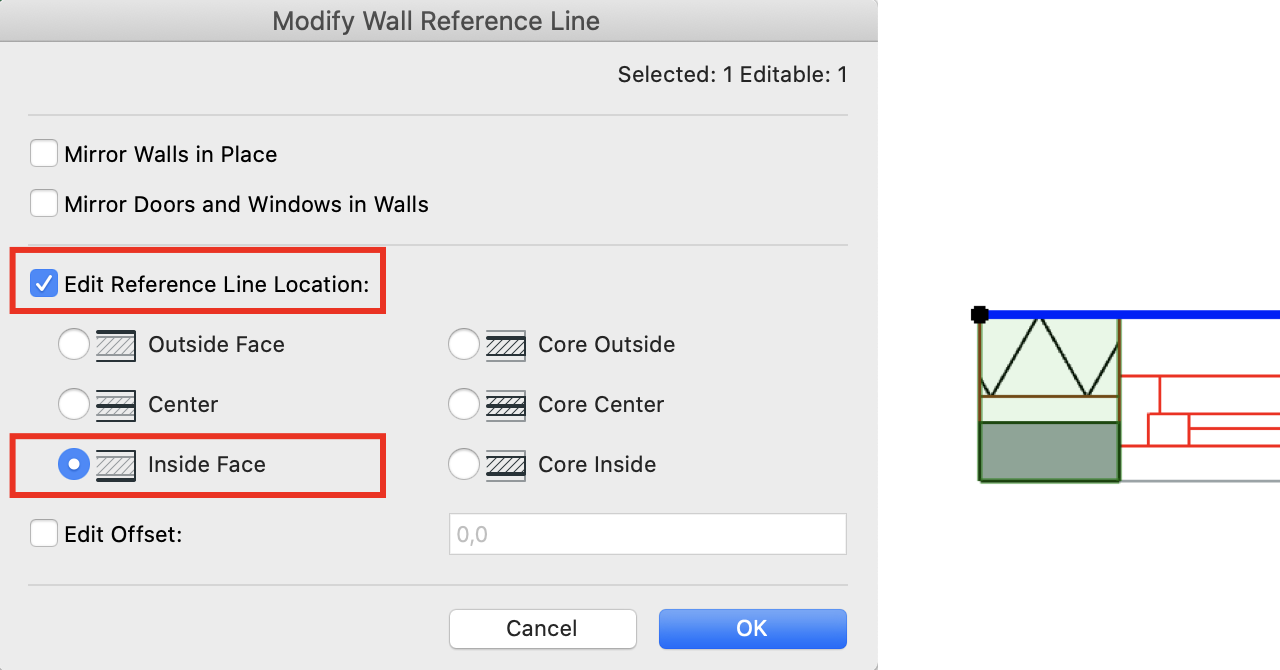
Task: Click the Core Center wall icon
Action: [506, 405]
